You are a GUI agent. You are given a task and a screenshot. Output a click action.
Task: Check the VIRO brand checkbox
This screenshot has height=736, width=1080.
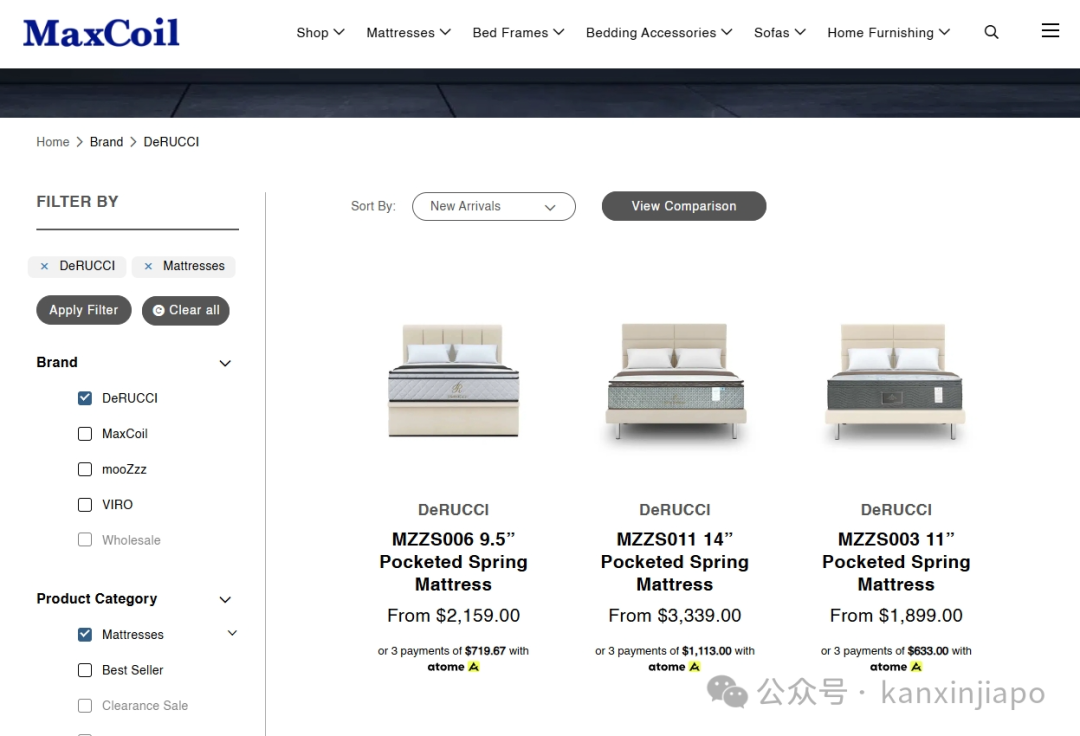[x=85, y=505]
